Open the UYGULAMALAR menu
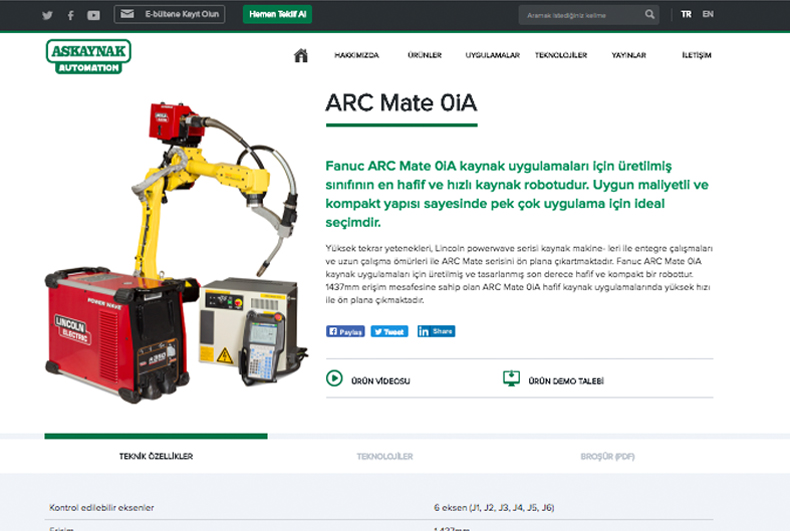 click(x=492, y=55)
